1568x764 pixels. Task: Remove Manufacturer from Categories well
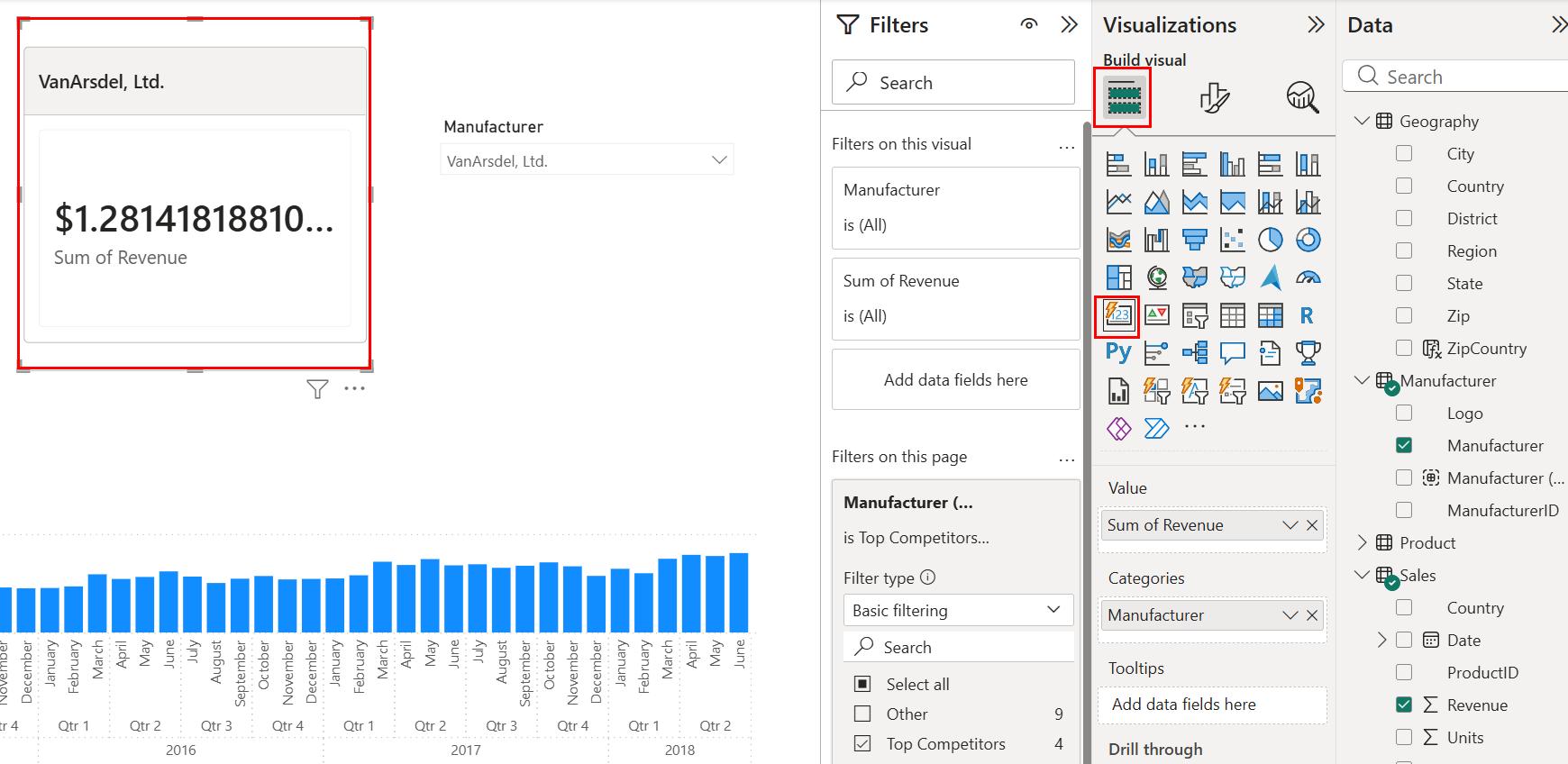pyautogui.click(x=1312, y=615)
